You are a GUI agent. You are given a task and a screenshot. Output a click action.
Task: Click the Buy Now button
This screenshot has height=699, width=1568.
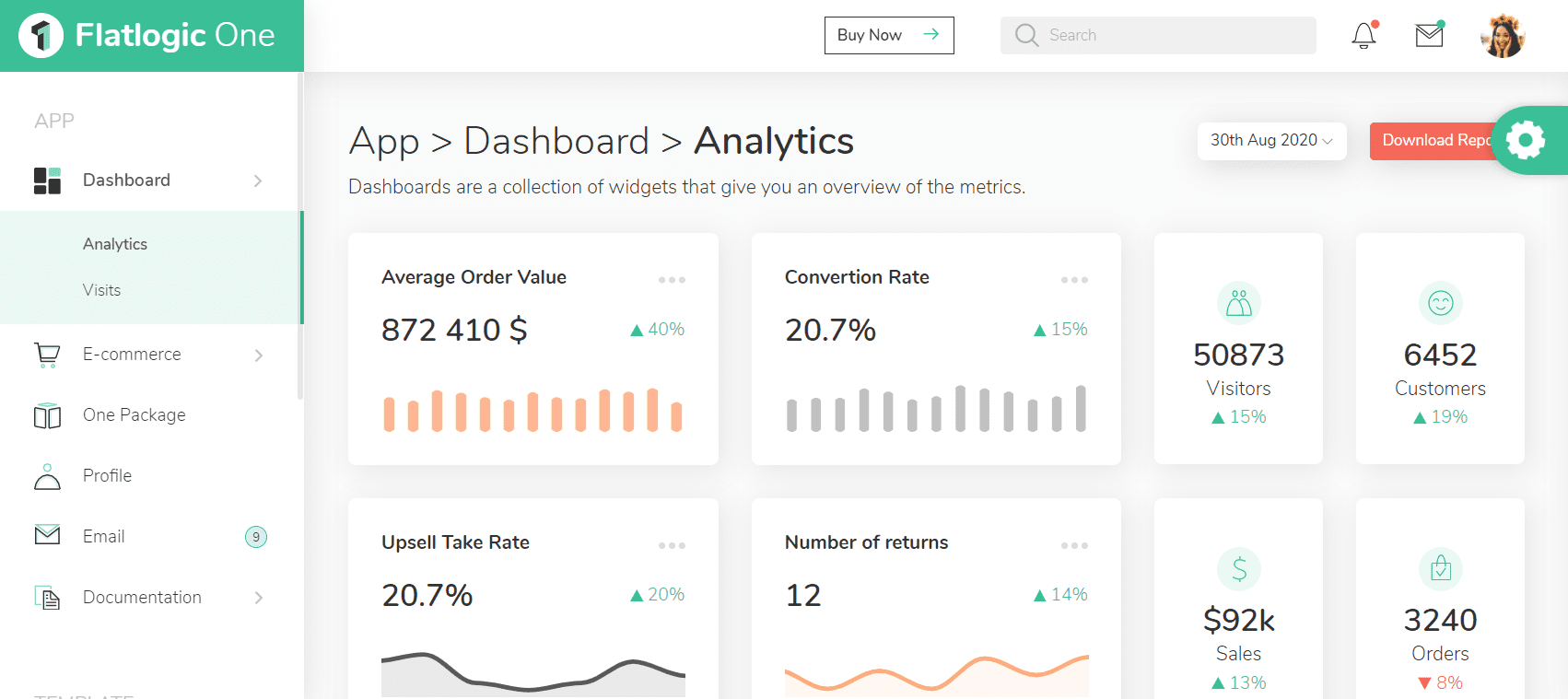[887, 35]
